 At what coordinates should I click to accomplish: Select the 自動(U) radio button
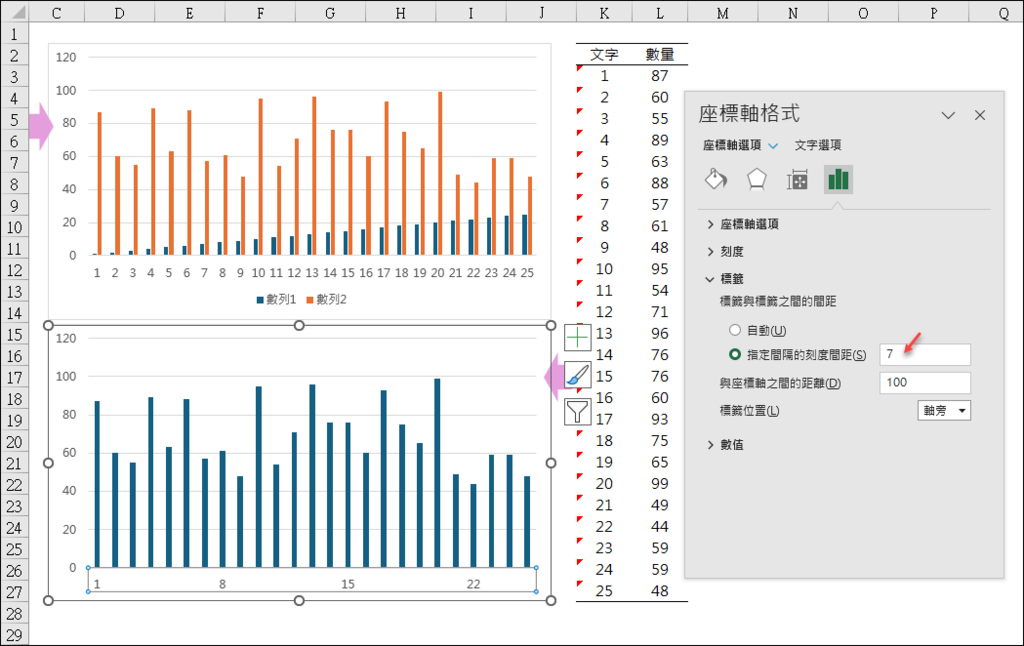(x=735, y=330)
